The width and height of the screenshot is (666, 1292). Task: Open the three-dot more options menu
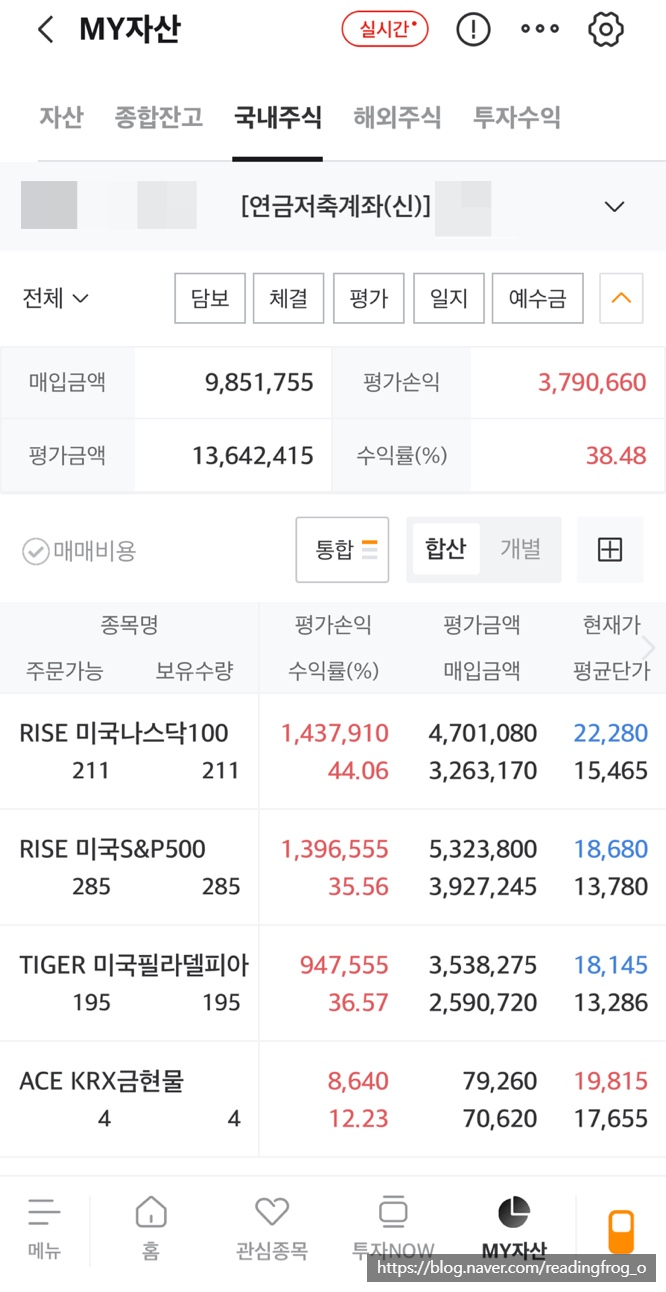pos(540,30)
